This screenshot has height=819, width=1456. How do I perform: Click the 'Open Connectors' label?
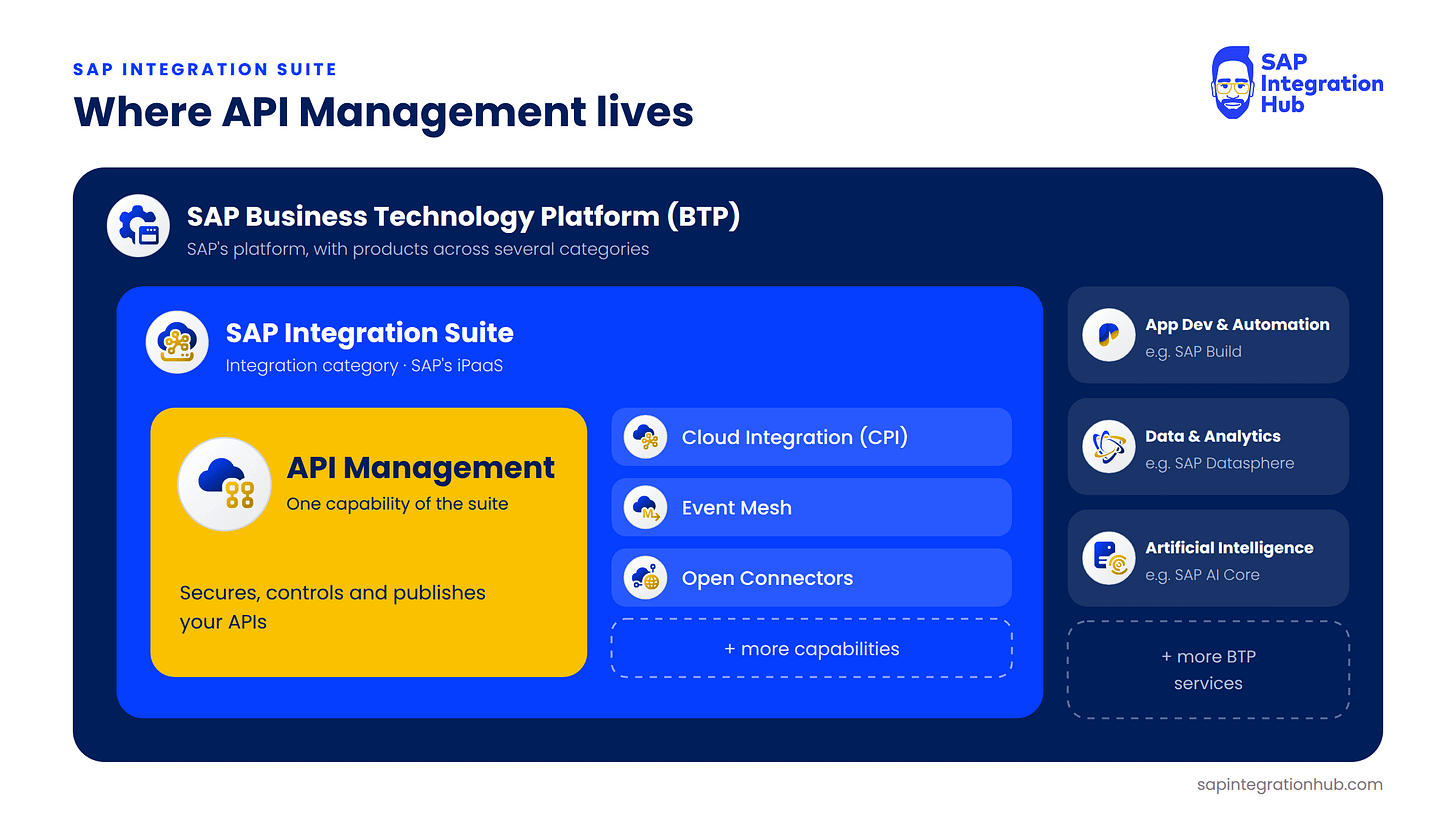(x=767, y=578)
